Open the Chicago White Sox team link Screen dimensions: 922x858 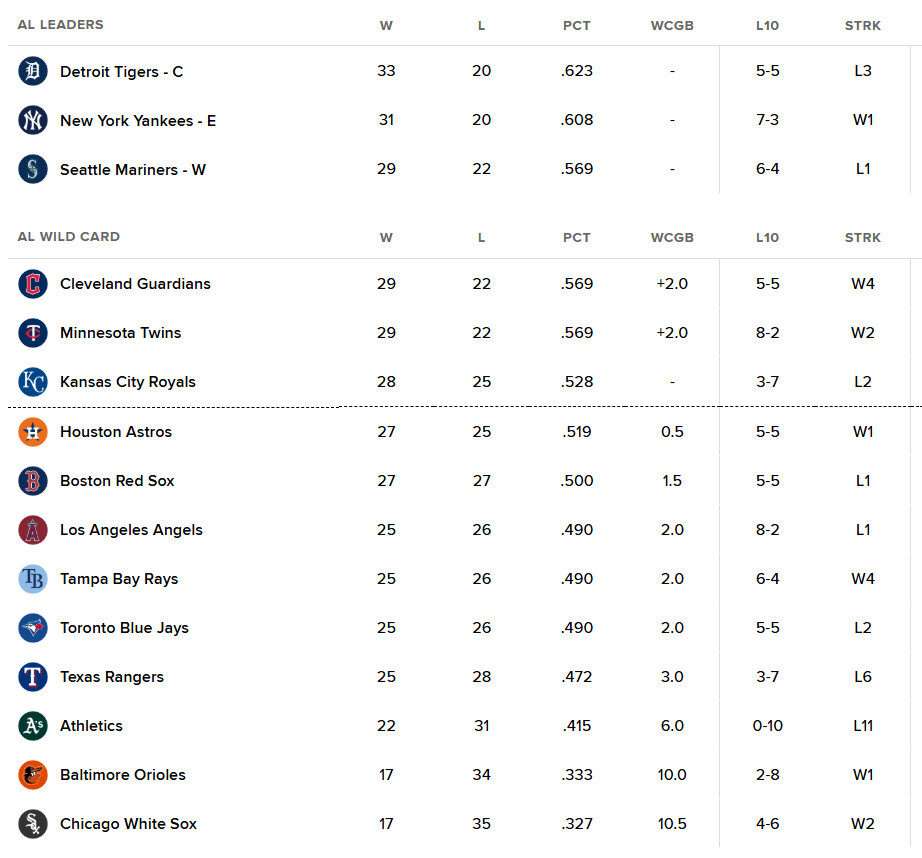[x=128, y=824]
